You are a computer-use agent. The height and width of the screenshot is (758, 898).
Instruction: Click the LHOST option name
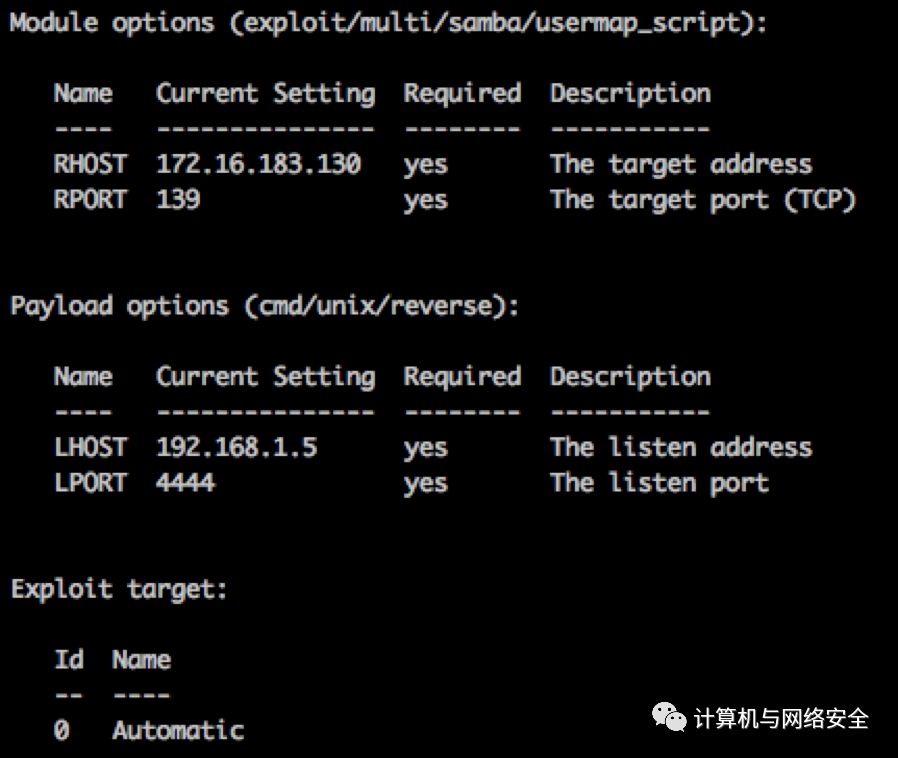[90, 447]
